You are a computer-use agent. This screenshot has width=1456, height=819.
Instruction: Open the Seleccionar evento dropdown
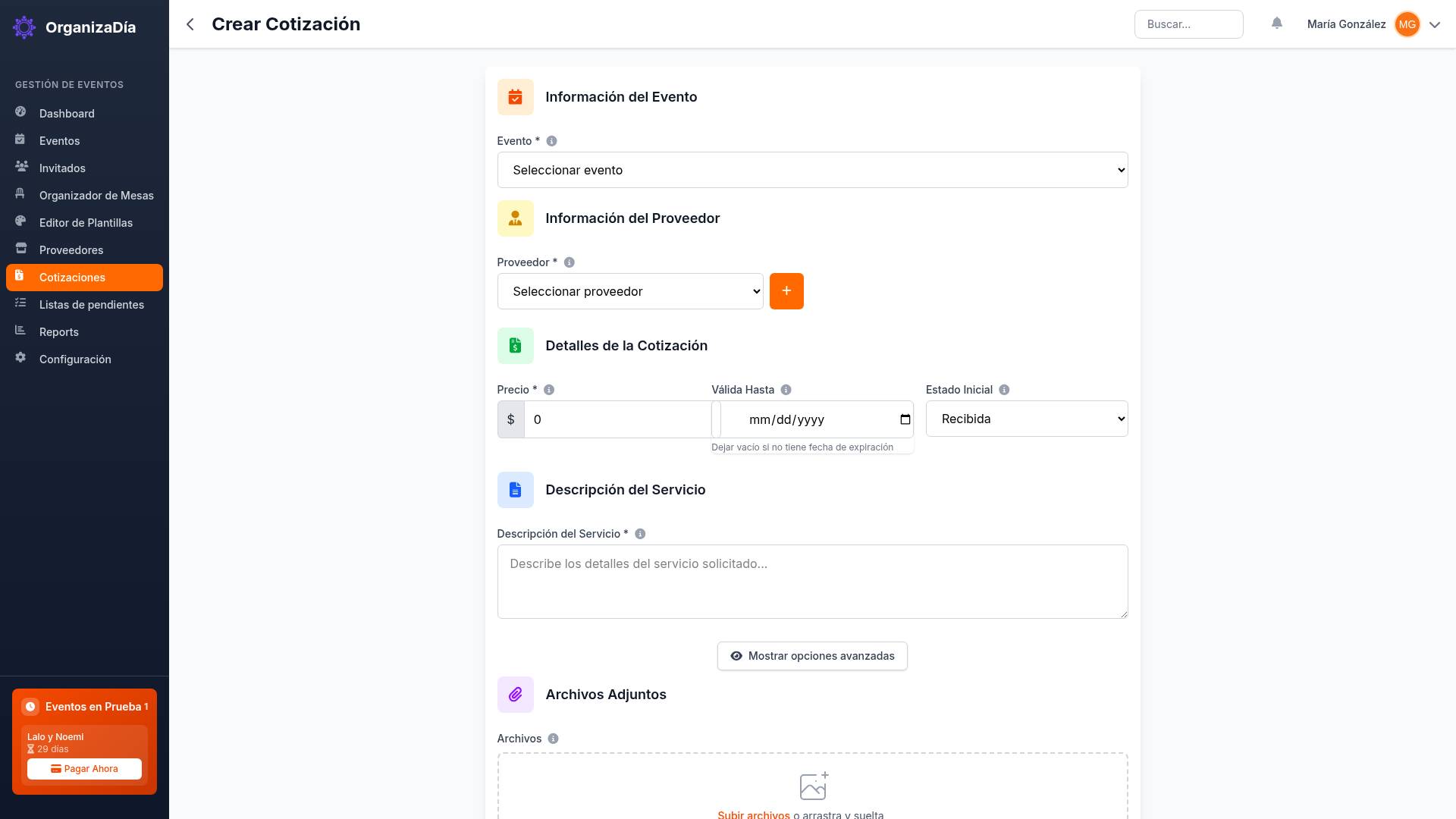coord(812,170)
